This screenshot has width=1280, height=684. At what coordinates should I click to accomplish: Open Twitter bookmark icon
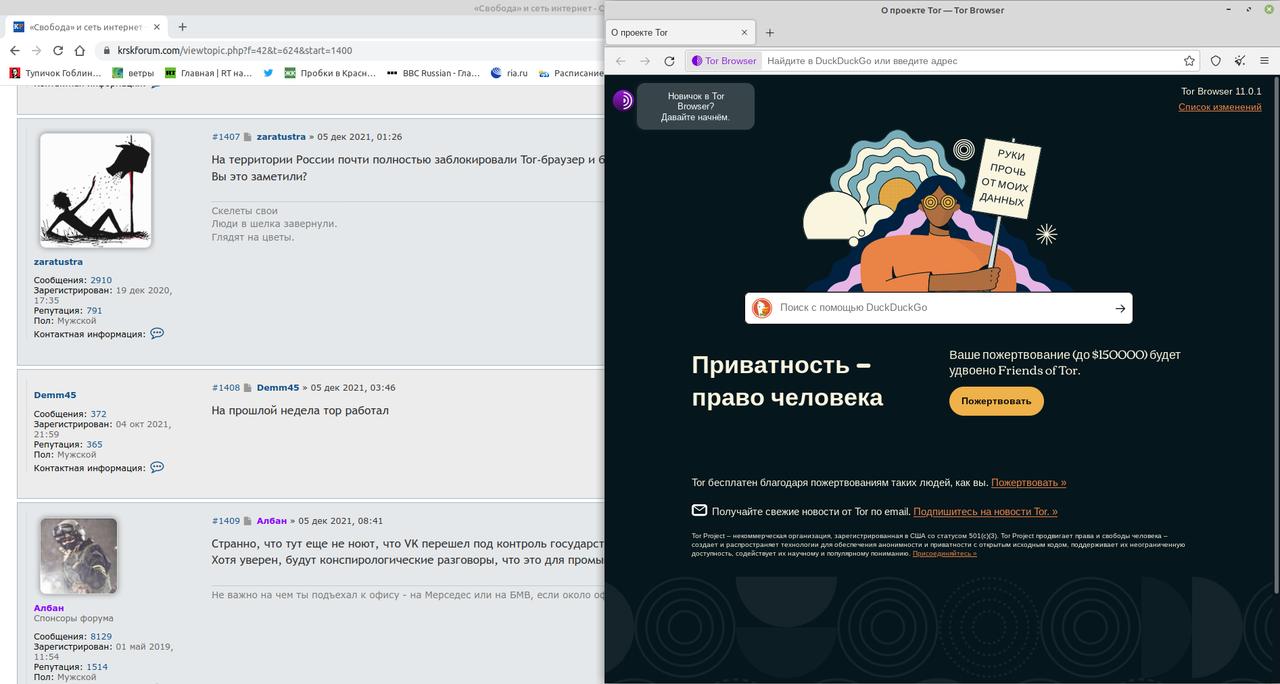coord(269,73)
